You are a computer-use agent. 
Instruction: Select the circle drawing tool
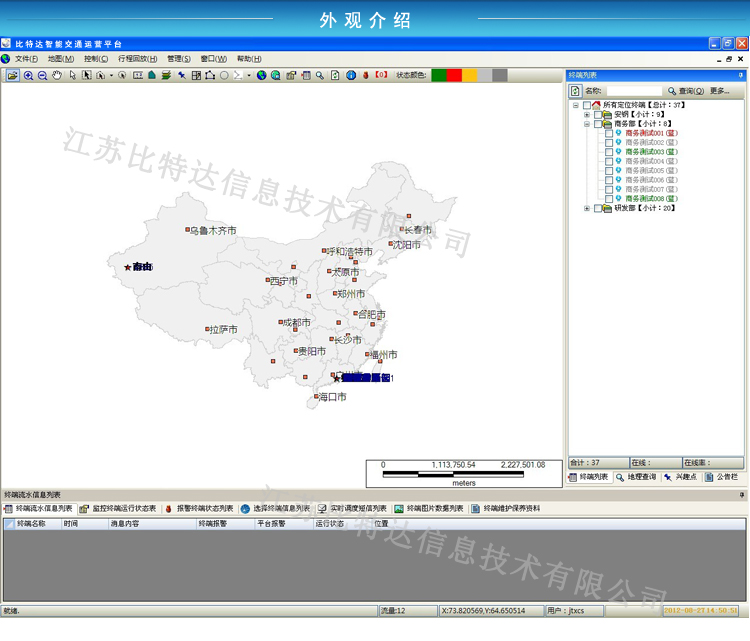click(x=224, y=75)
